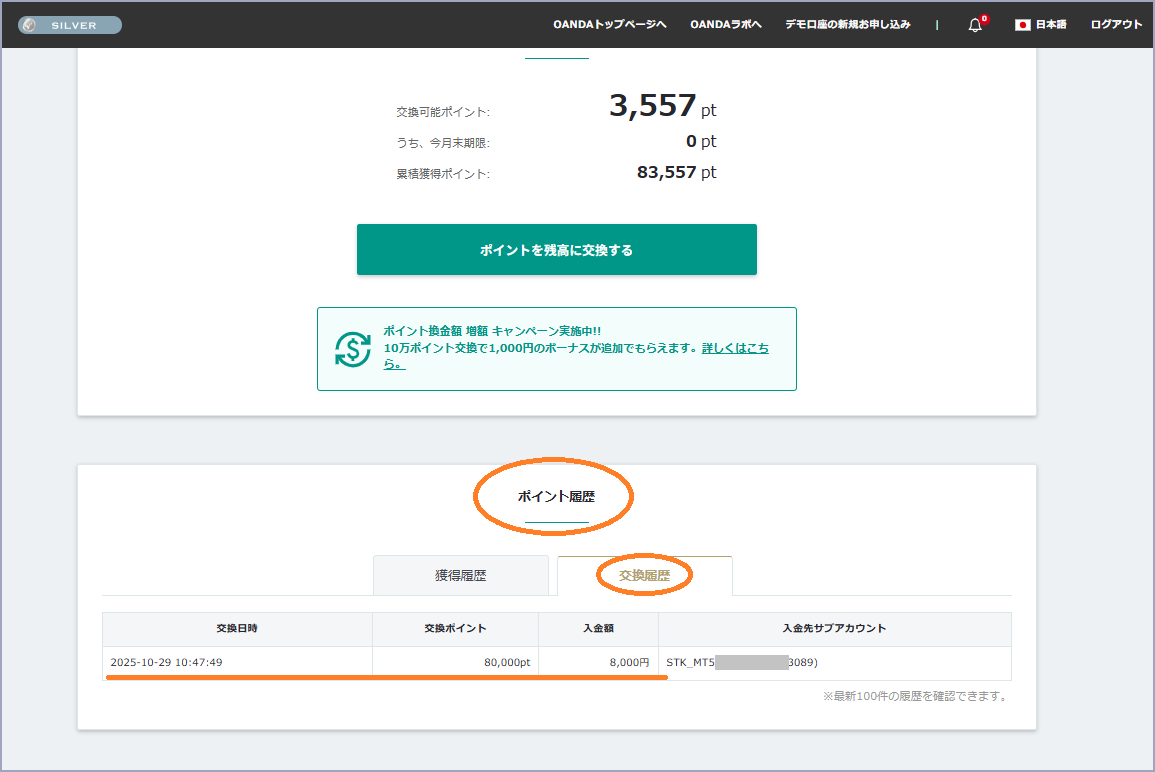1155x772 pixels.
Task: Click the 交換日時 column header
Action: [237, 629]
